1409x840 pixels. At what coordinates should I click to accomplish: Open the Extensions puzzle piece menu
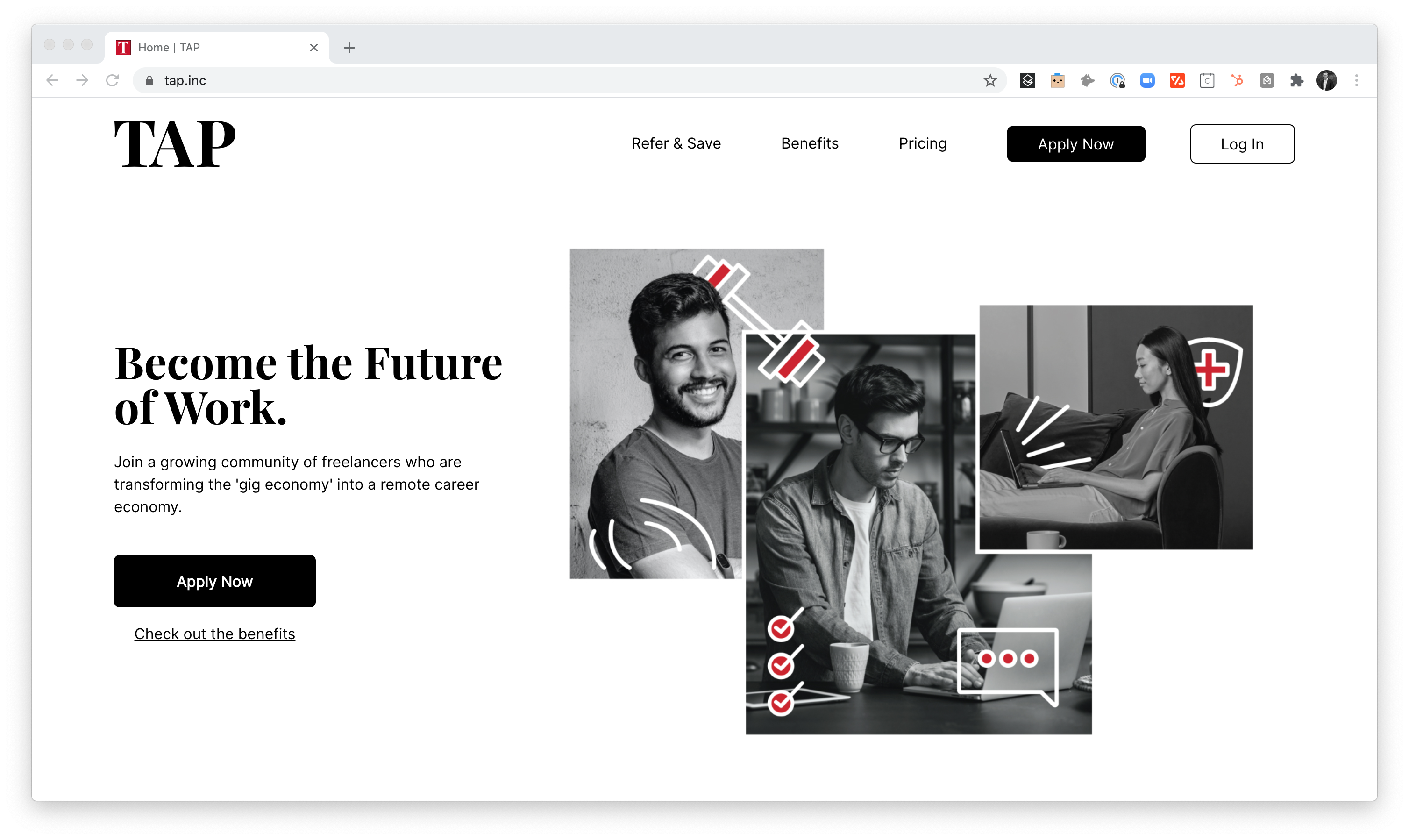[x=1296, y=81]
